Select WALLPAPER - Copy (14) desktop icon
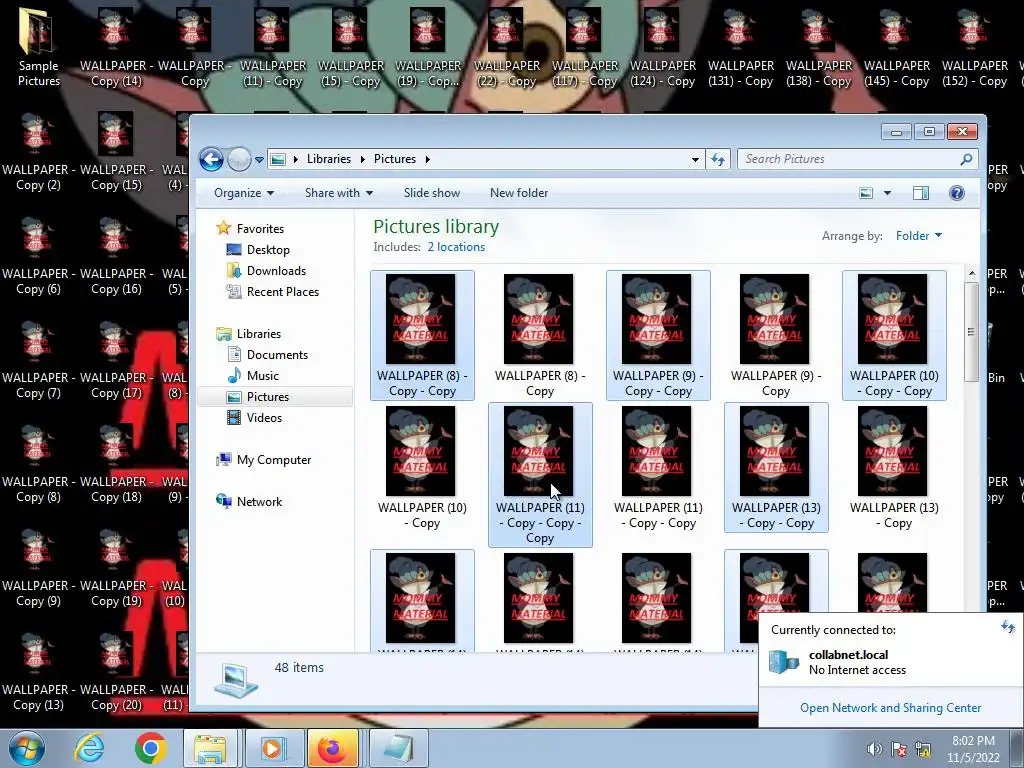1024x768 pixels. pos(116,48)
